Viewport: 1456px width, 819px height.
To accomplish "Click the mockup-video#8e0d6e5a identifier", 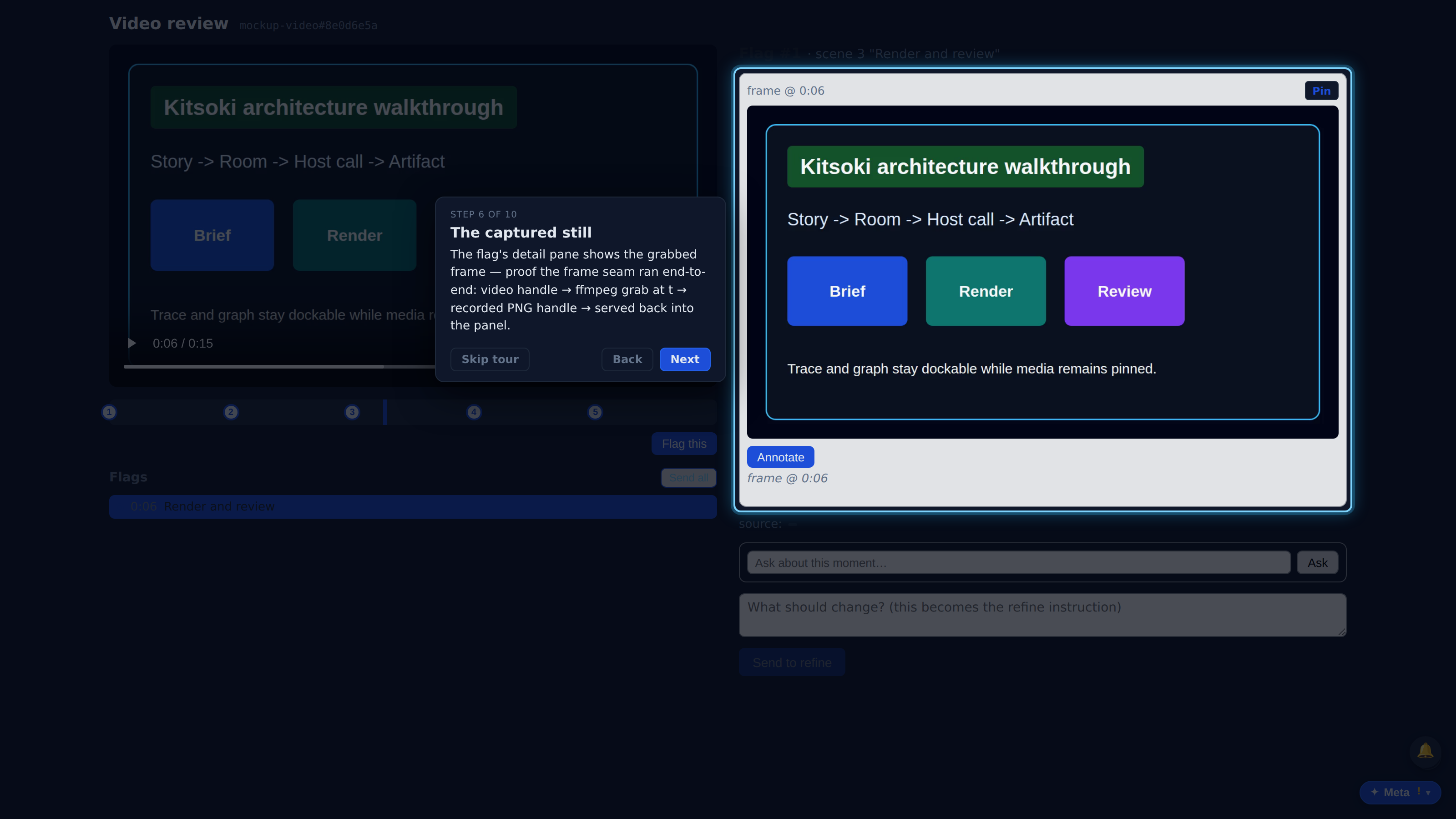I will [x=308, y=25].
